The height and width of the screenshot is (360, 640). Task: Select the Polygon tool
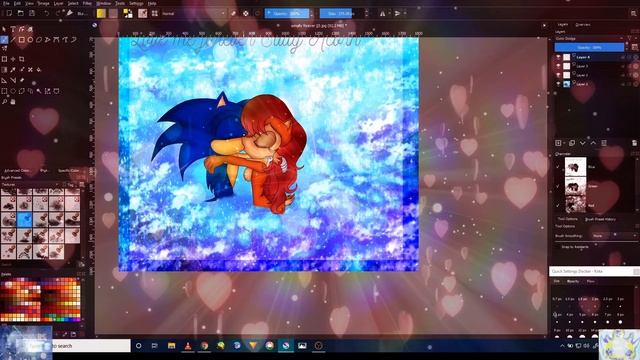click(38, 40)
